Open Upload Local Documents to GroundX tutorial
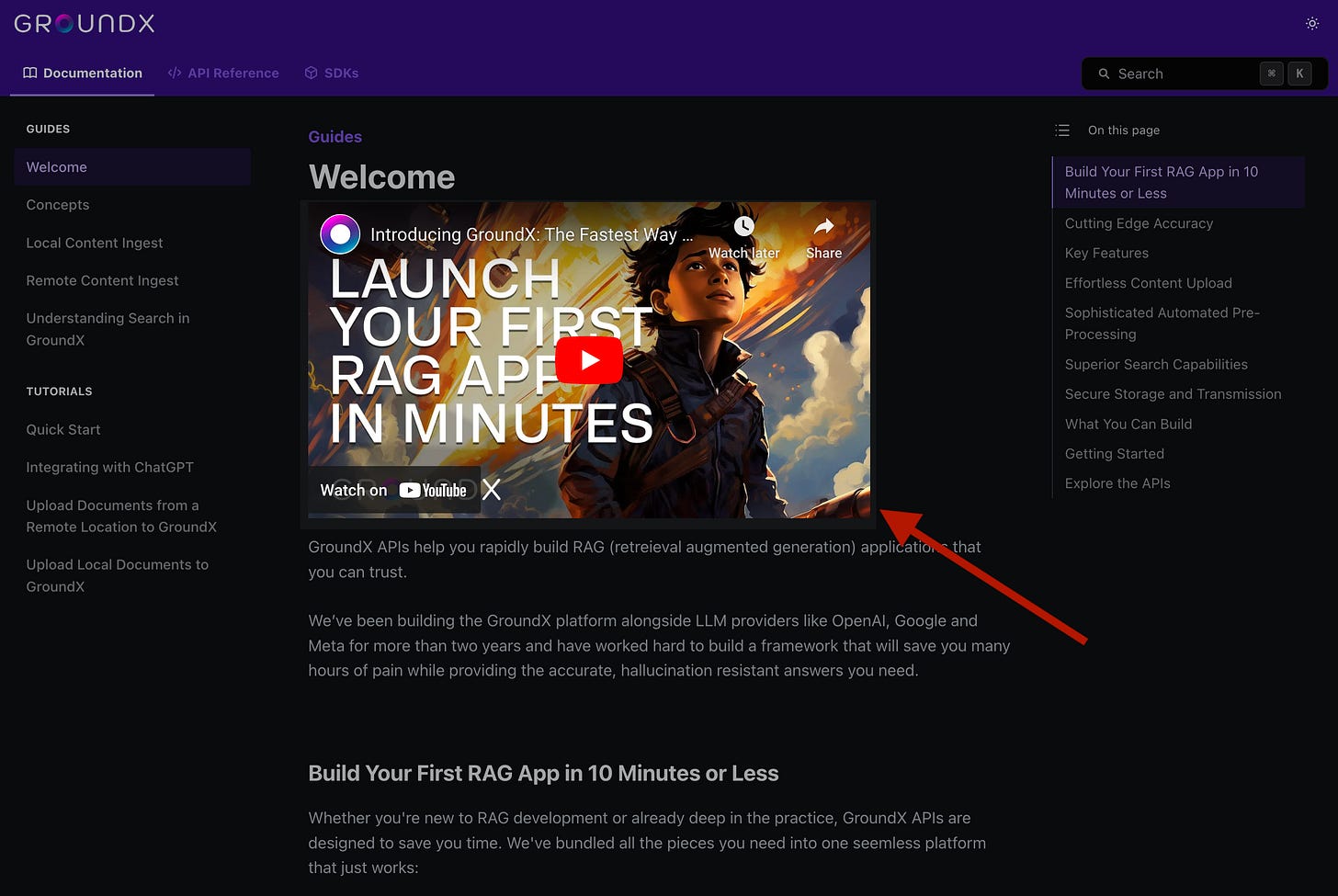The height and width of the screenshot is (896, 1338). (117, 575)
